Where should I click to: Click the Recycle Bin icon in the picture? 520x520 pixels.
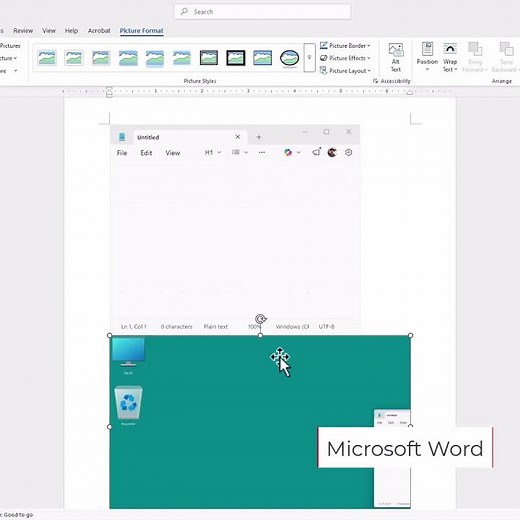[128, 402]
